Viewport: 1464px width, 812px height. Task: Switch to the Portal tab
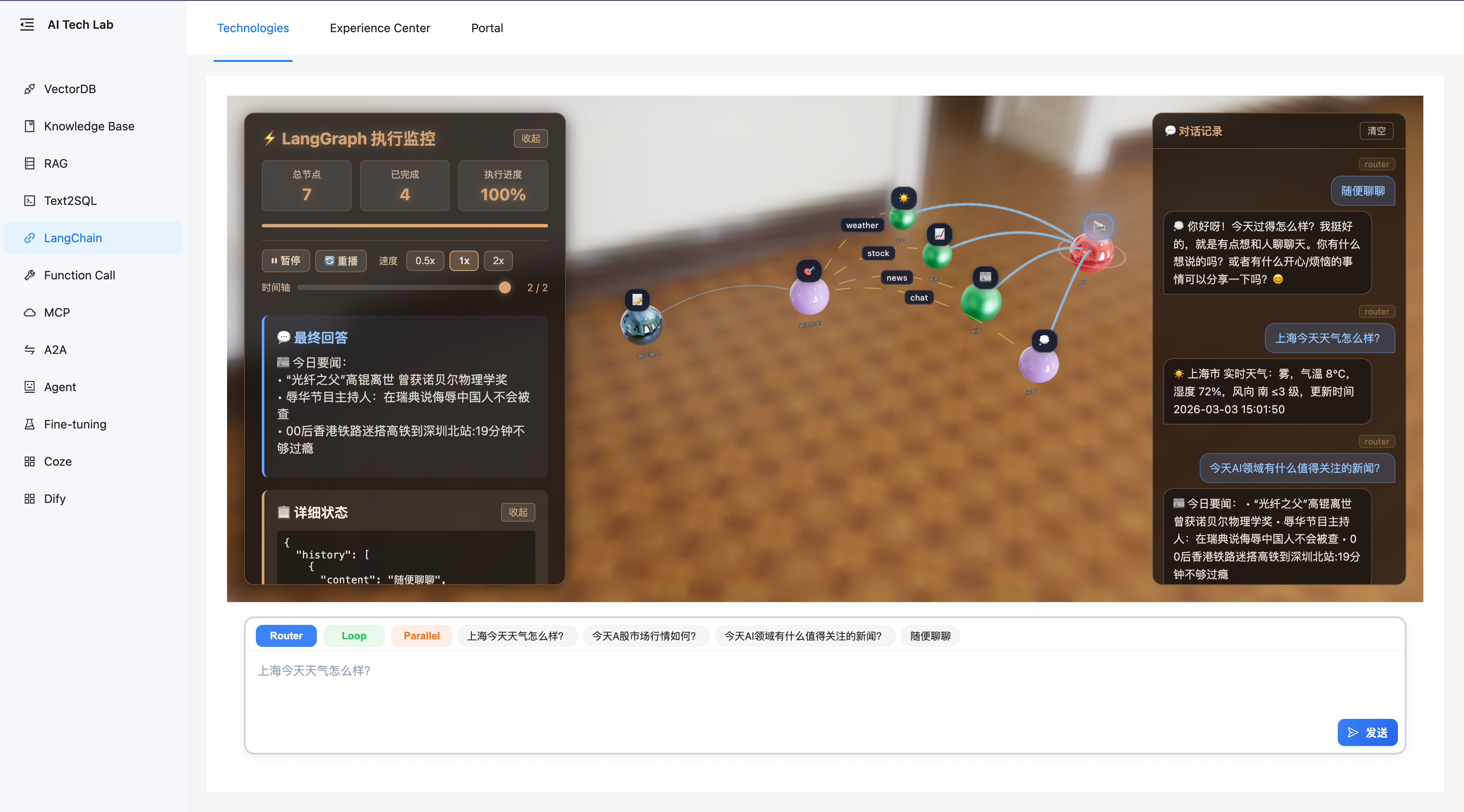(x=487, y=28)
